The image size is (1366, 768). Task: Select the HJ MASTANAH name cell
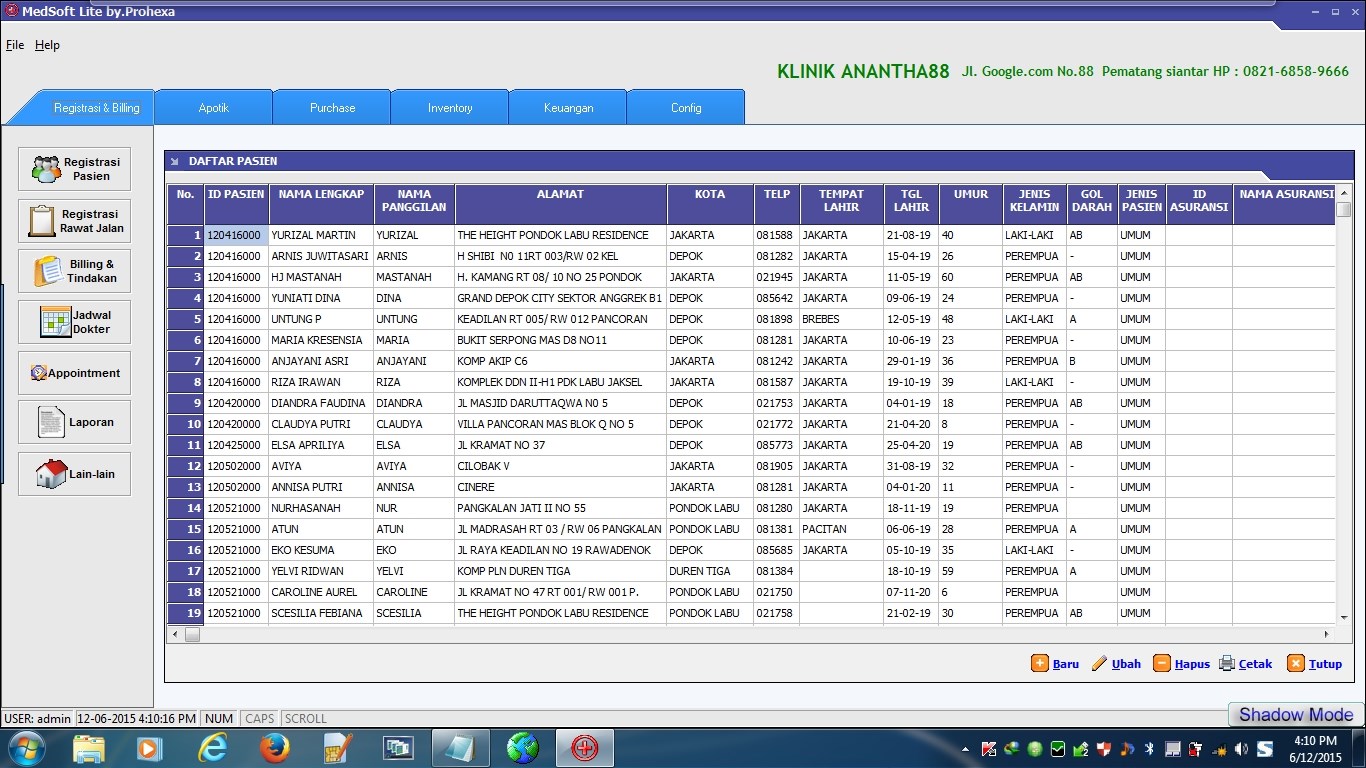pyautogui.click(x=321, y=277)
